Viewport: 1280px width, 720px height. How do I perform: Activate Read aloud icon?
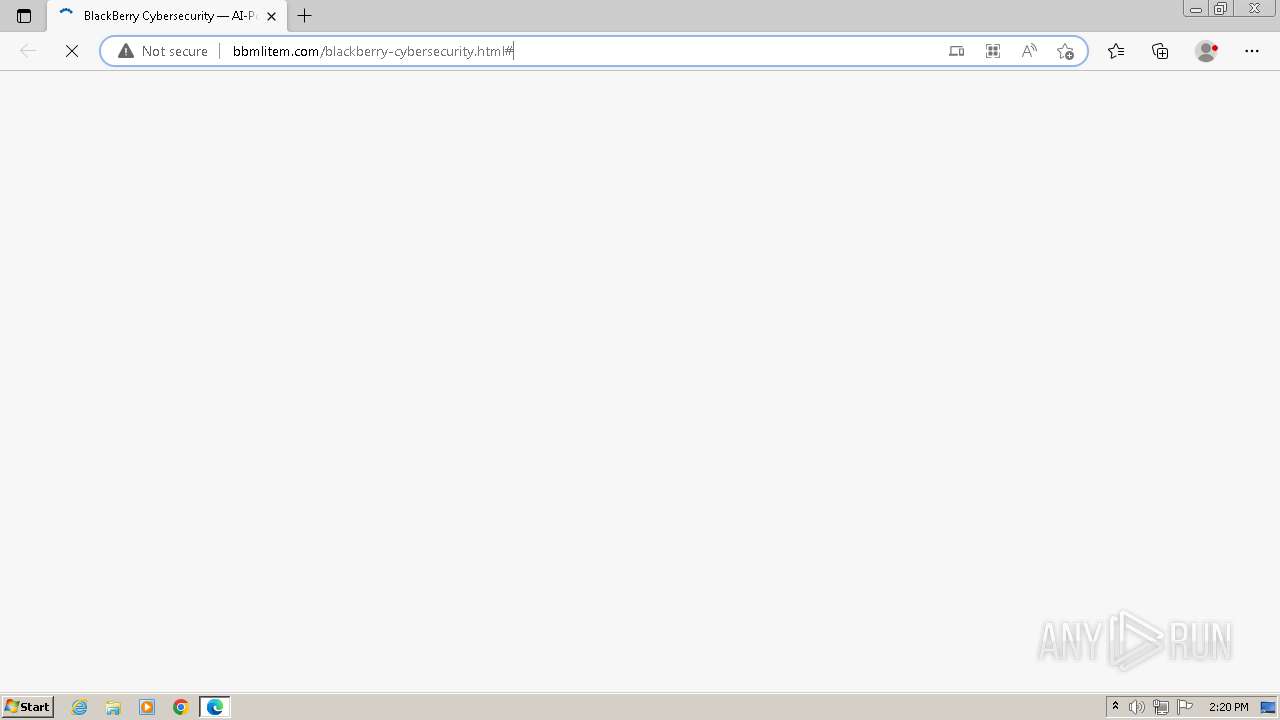coord(1029,51)
